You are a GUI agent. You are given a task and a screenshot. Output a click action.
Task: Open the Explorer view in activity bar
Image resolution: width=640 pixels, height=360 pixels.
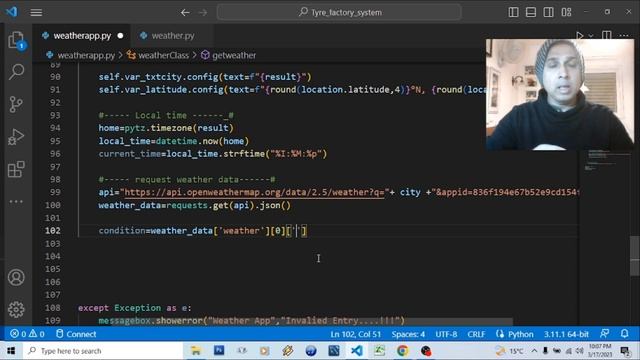coord(16,40)
